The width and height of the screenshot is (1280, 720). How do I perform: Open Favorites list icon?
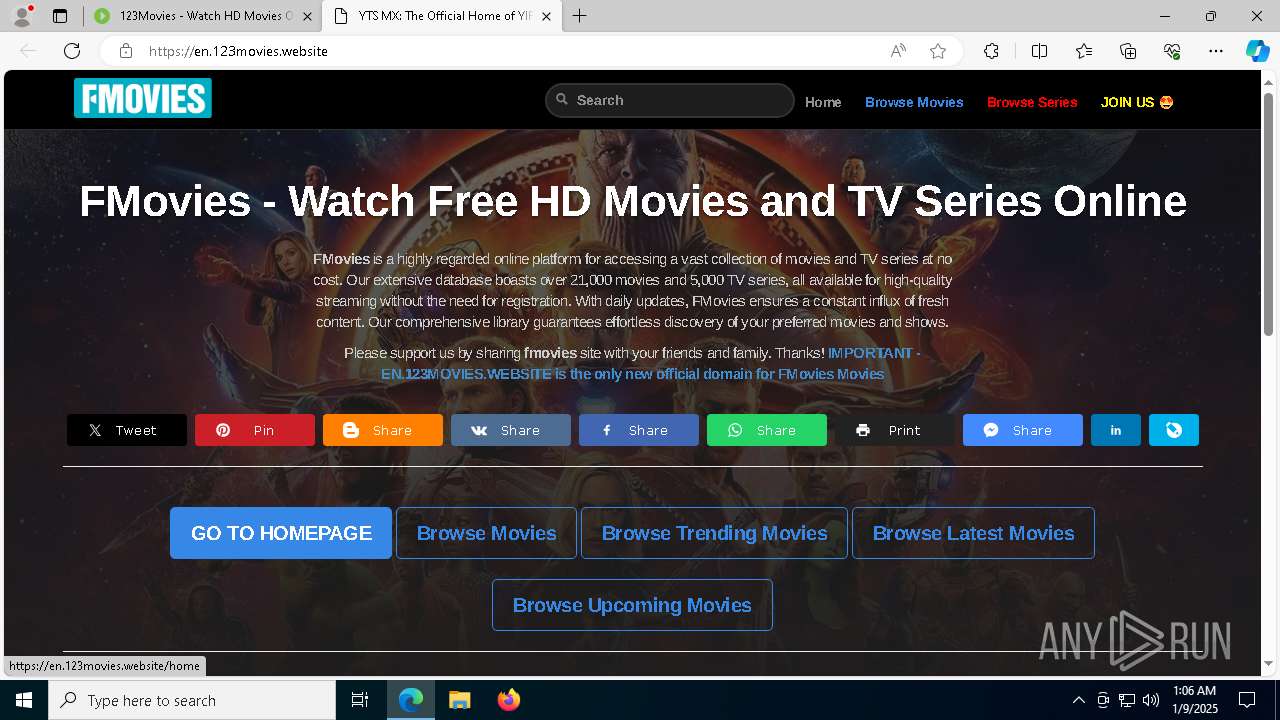[1084, 51]
